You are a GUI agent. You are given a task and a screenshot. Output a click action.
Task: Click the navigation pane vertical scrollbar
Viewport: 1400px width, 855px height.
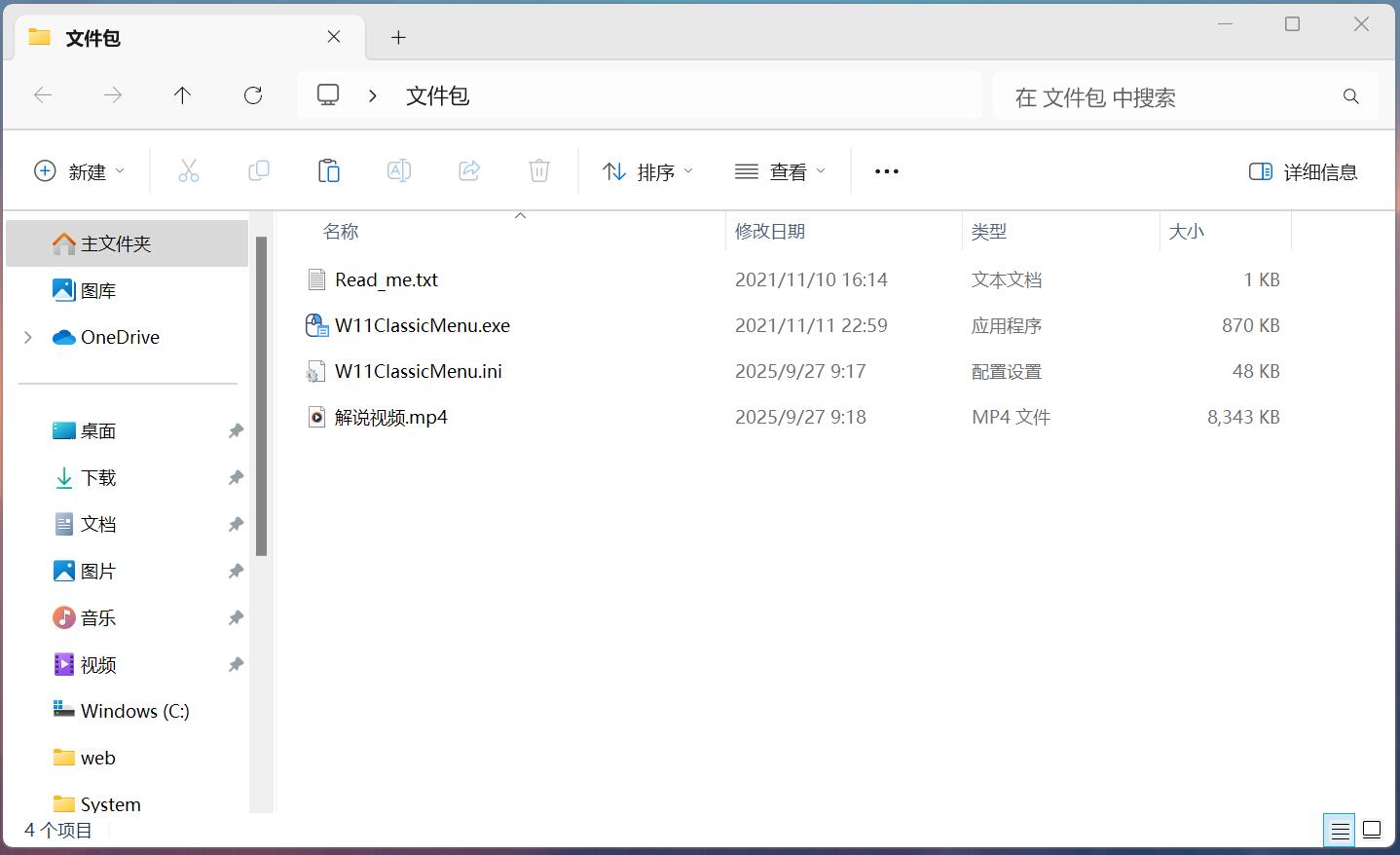[x=261, y=395]
